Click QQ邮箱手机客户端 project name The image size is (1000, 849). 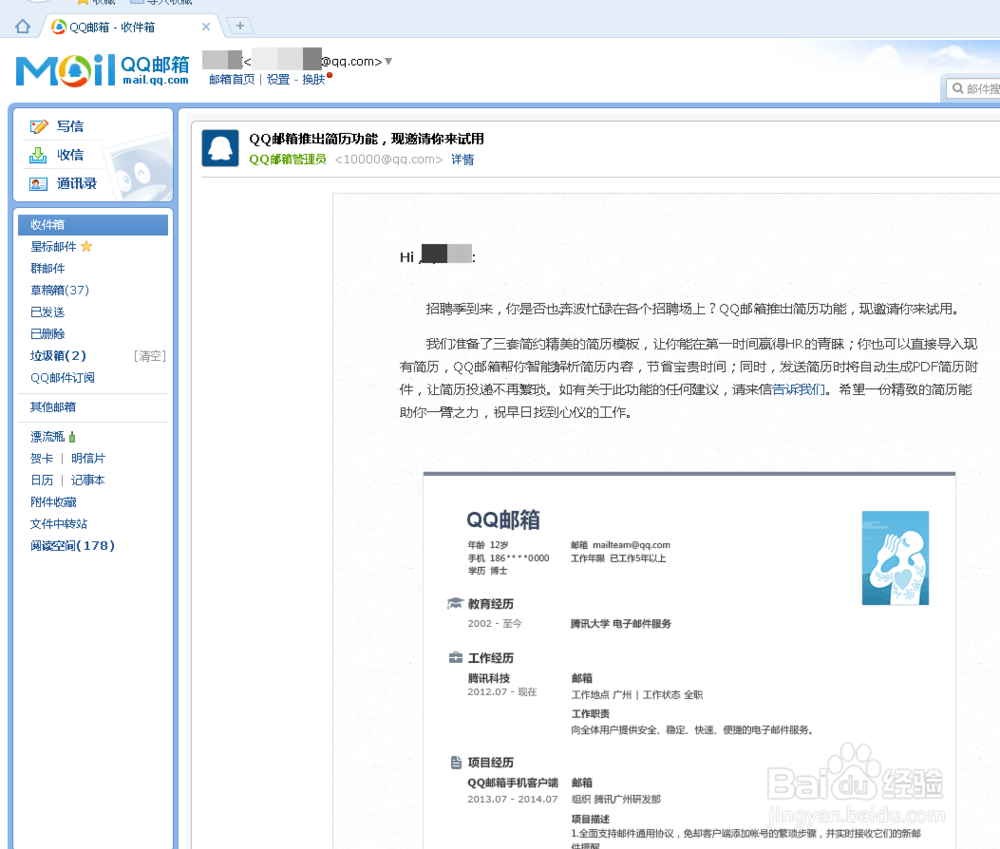513,783
